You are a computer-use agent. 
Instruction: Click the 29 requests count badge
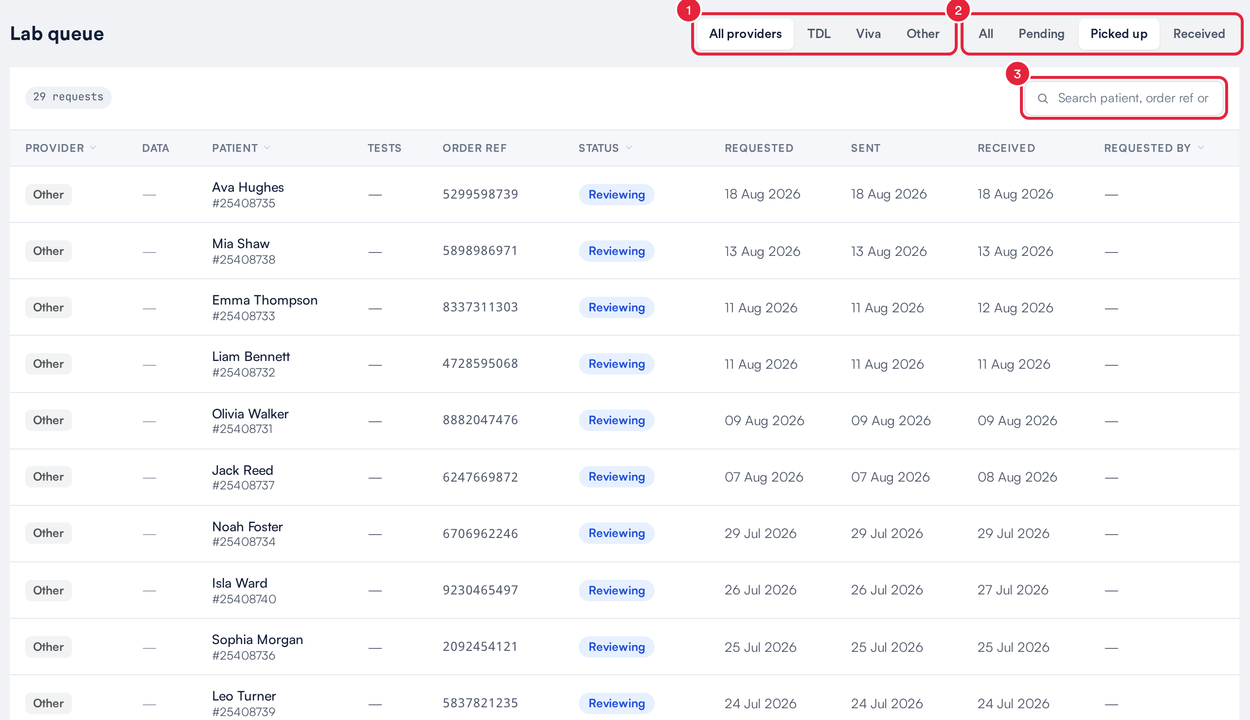[x=68, y=97]
